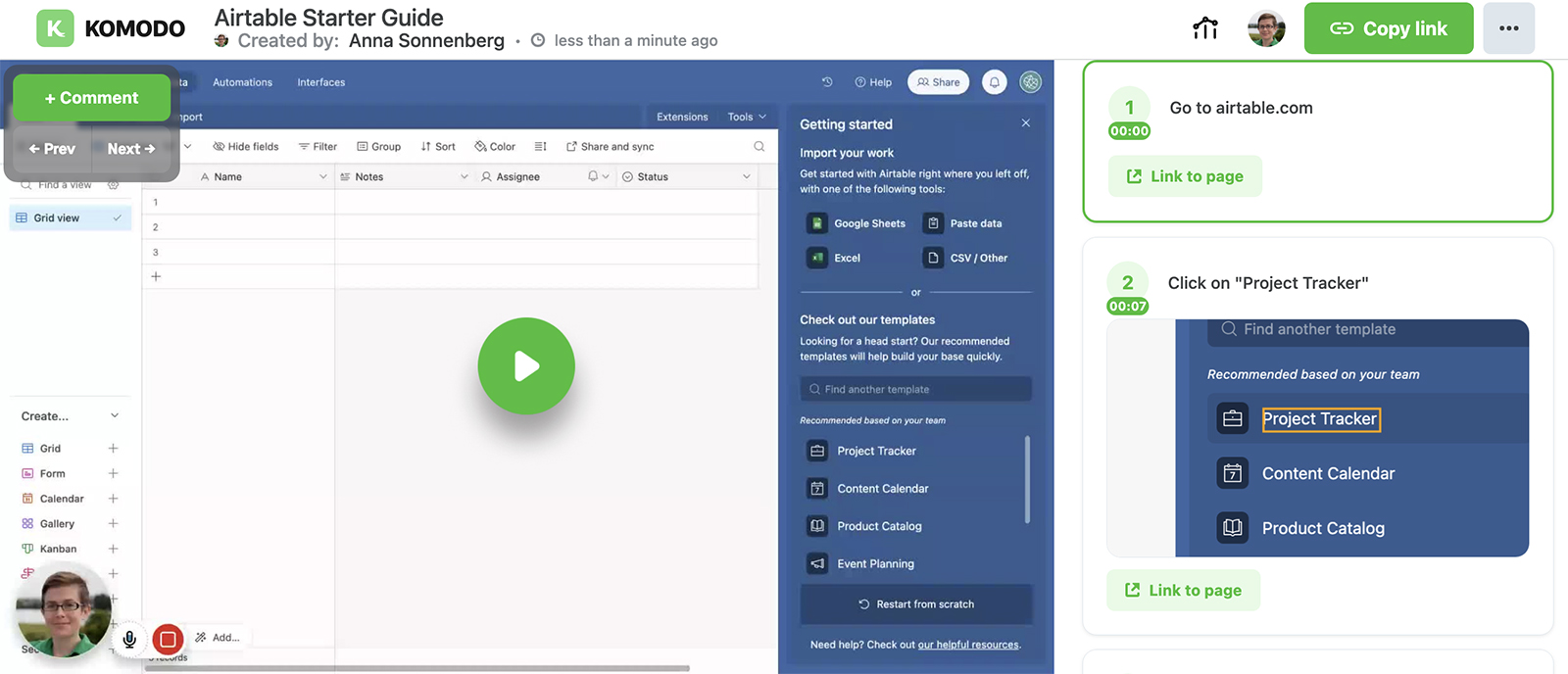Add a new row with the plus icon
Image resolution: width=1568 pixels, height=674 pixels.
(156, 276)
